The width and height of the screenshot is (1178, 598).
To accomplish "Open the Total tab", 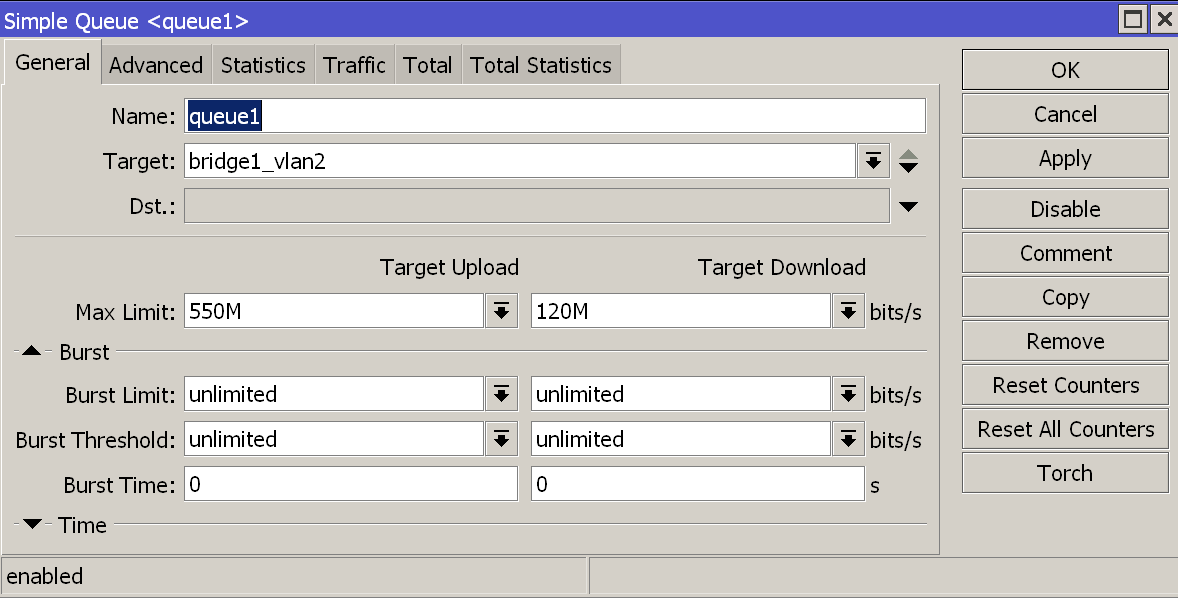I will pyautogui.click(x=427, y=65).
